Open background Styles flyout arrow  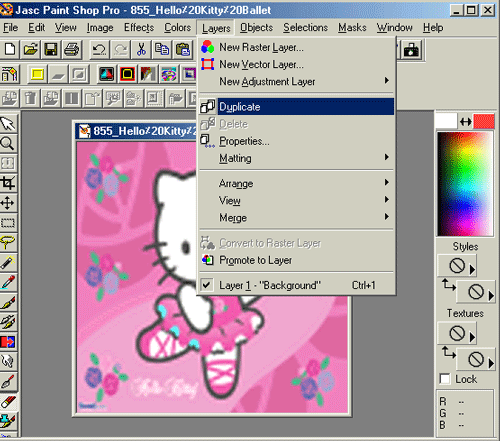coord(491,295)
